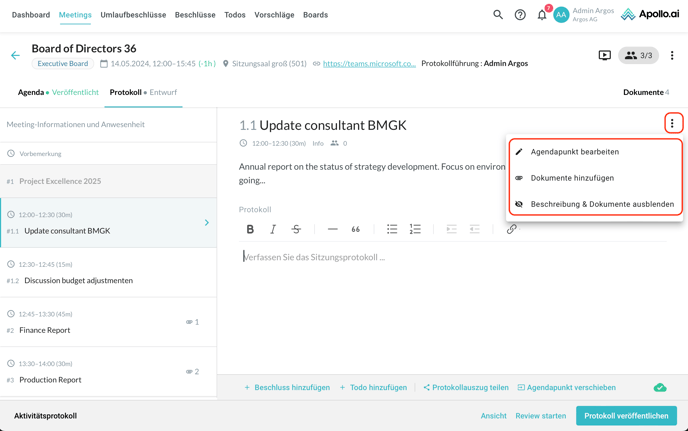The width and height of the screenshot is (688, 431).
Task: Insert link using chain icon
Action: pos(511,229)
